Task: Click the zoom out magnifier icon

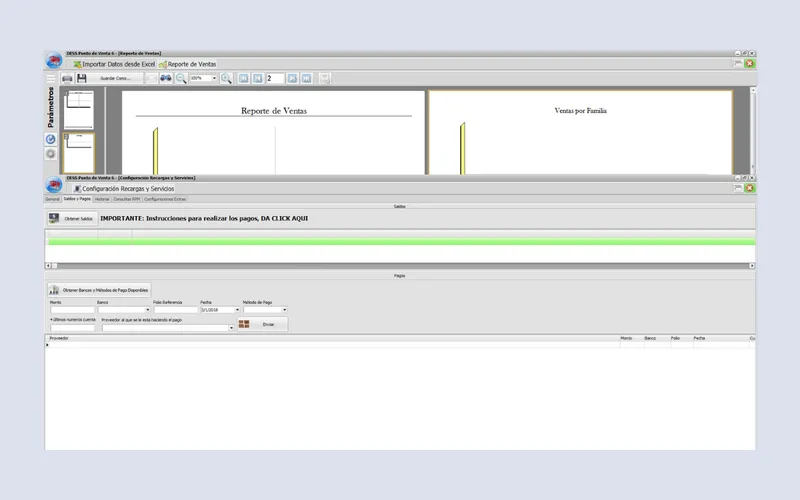Action: click(181, 78)
